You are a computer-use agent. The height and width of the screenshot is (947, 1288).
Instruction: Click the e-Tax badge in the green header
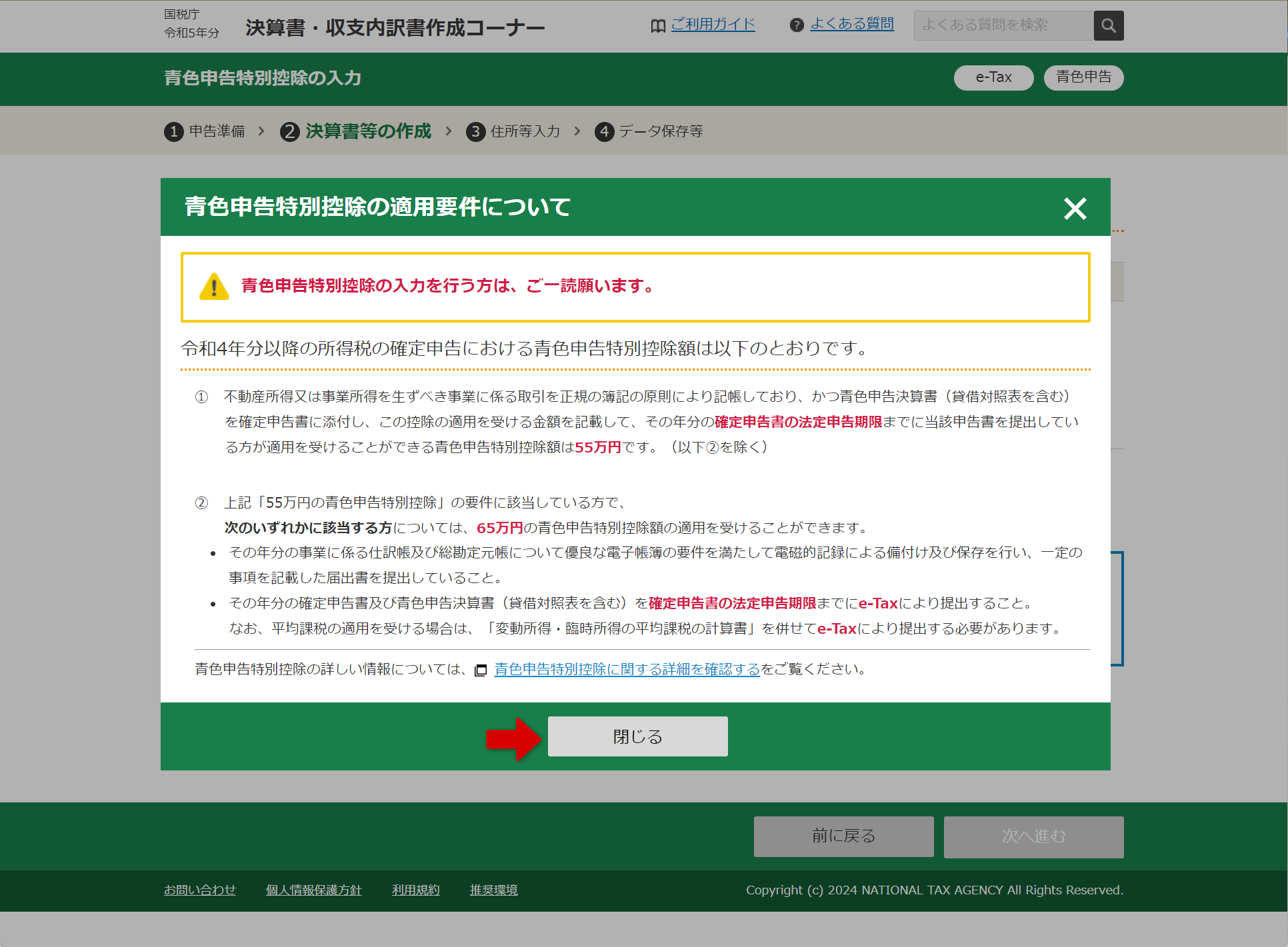993,77
